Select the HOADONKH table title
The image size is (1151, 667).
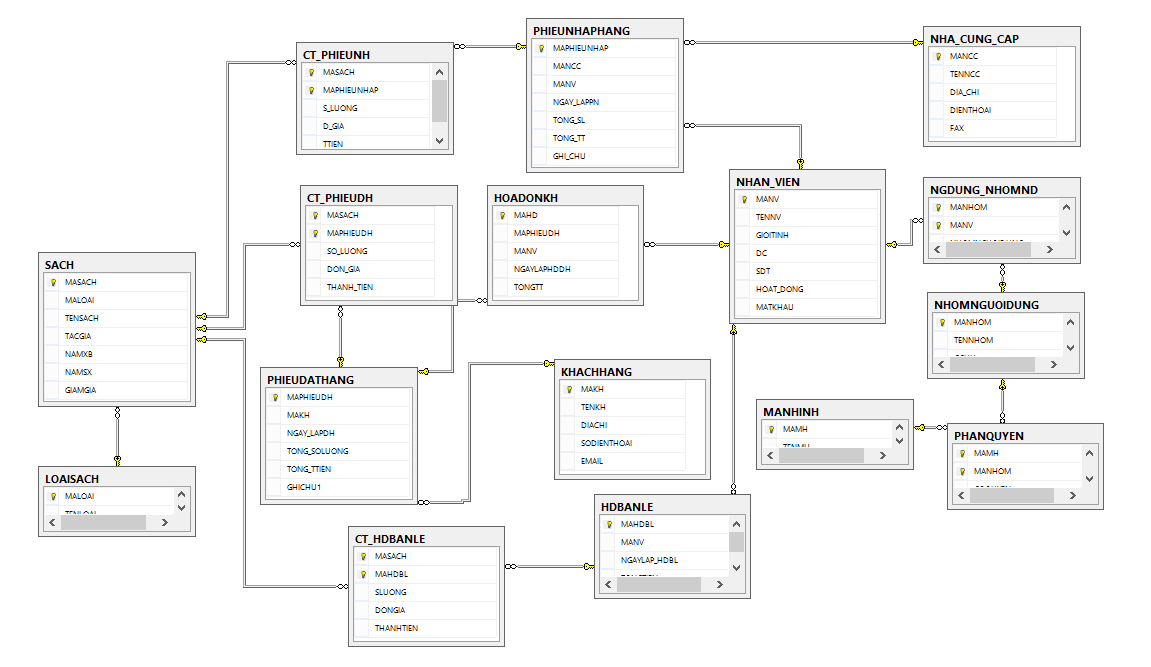coord(526,198)
